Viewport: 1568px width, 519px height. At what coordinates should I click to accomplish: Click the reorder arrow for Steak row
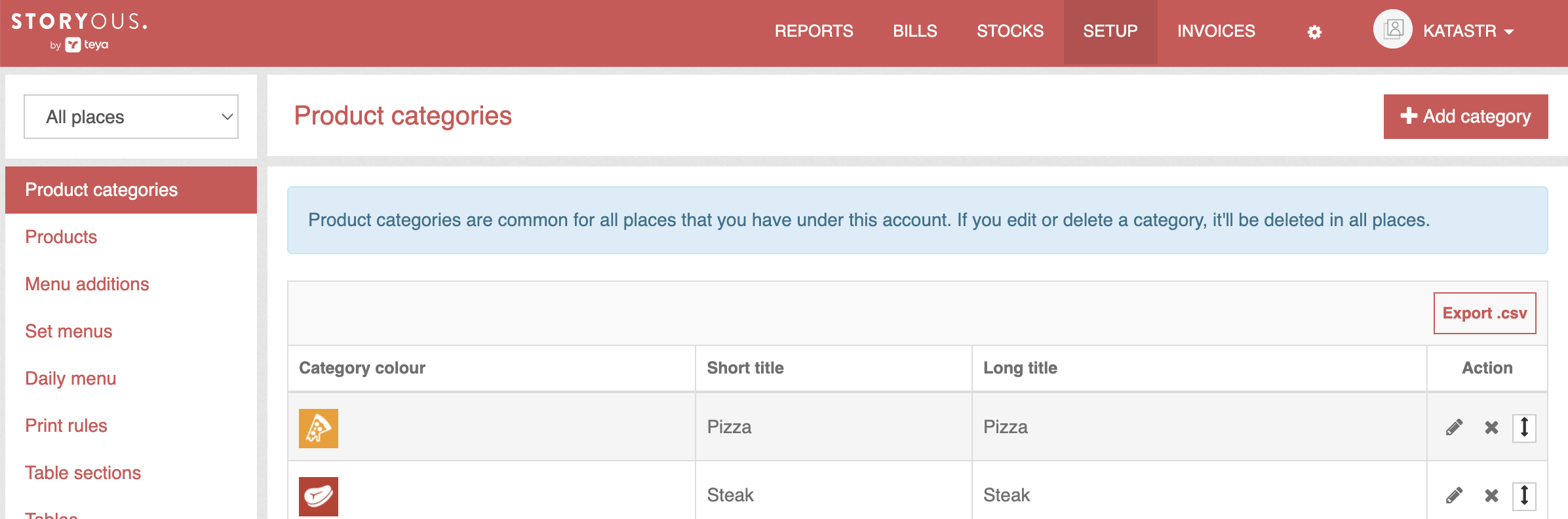1524,495
